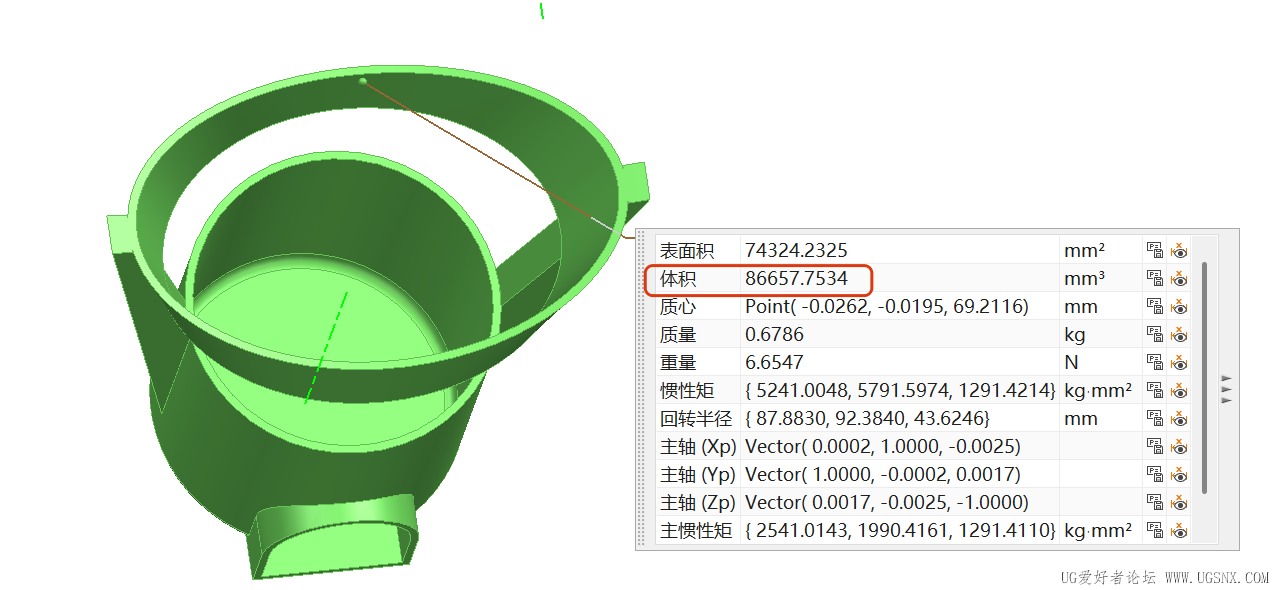
Task: Save the 主惯性矩 principal moments as an expression
Action: [1153, 530]
